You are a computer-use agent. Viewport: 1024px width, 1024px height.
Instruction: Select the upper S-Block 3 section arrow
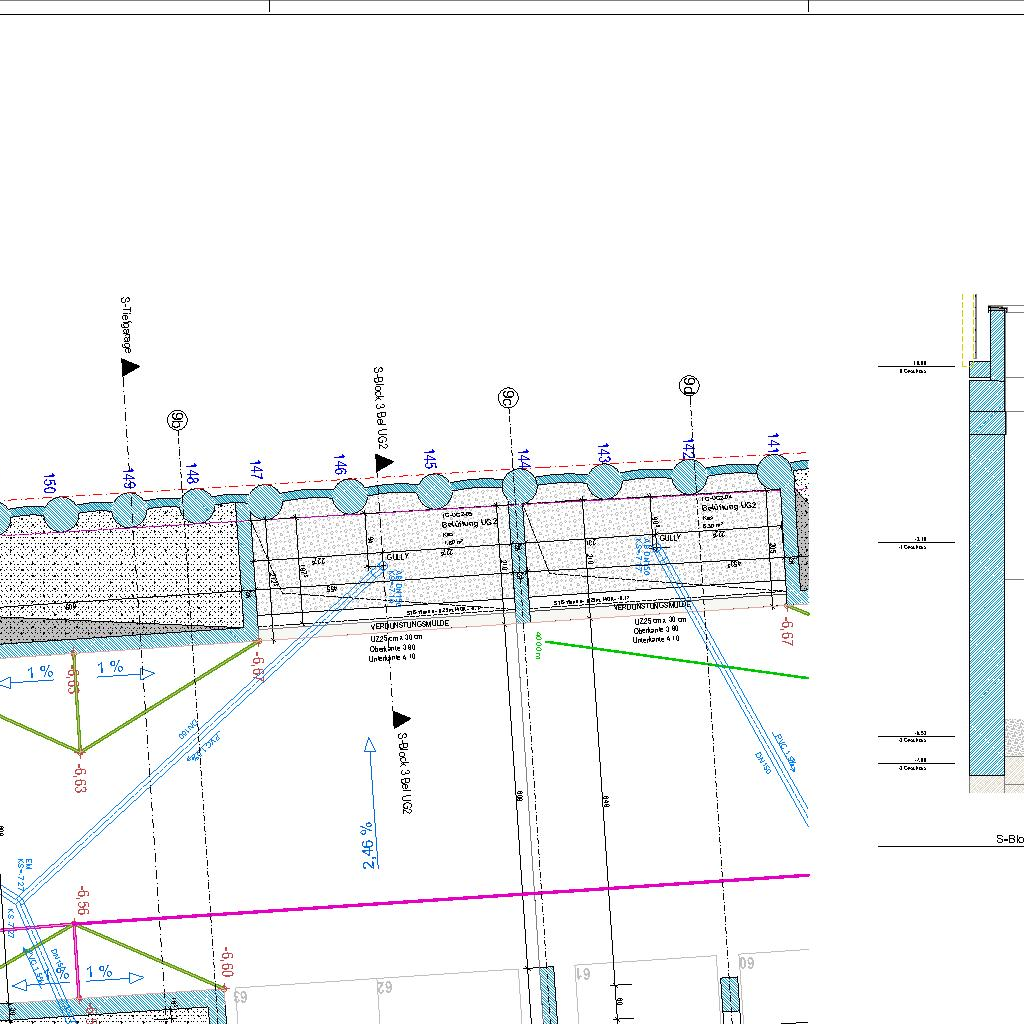pos(383,463)
